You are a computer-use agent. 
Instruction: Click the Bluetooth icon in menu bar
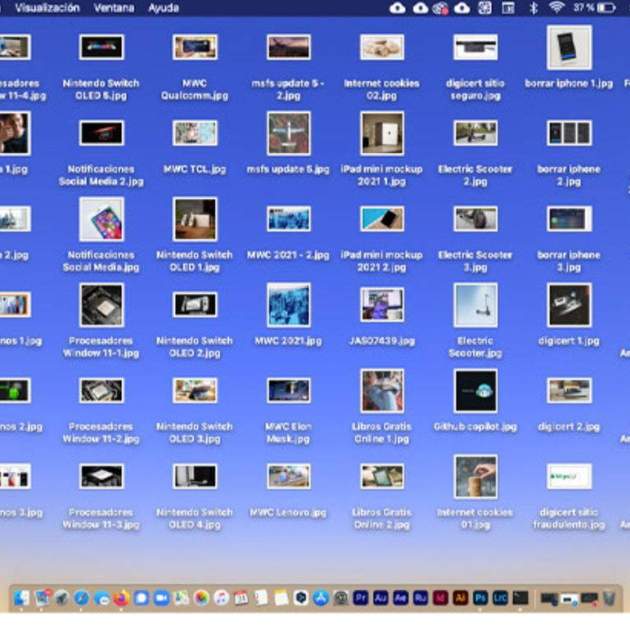[x=533, y=8]
